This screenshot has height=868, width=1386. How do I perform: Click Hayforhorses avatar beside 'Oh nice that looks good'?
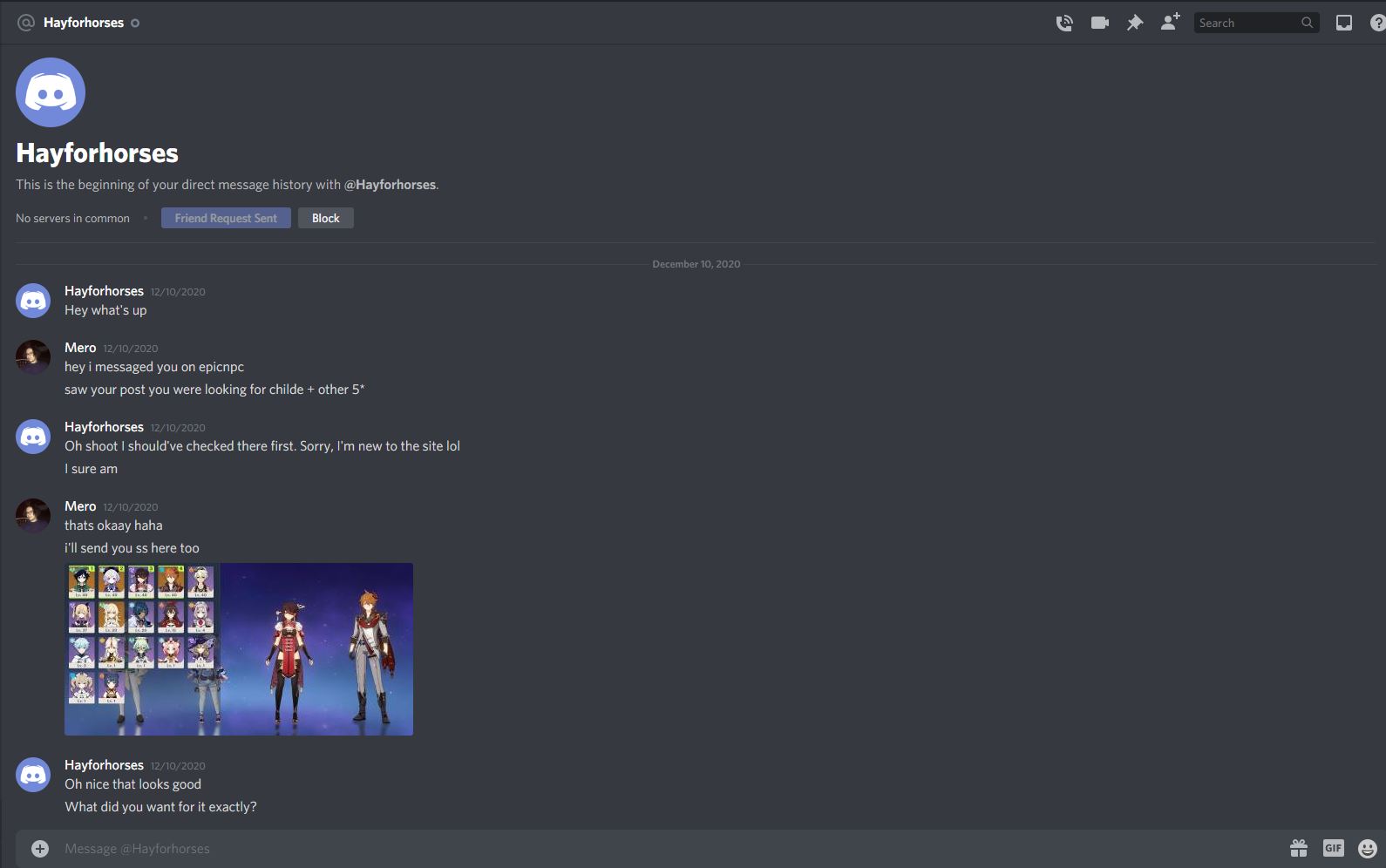pos(33,775)
